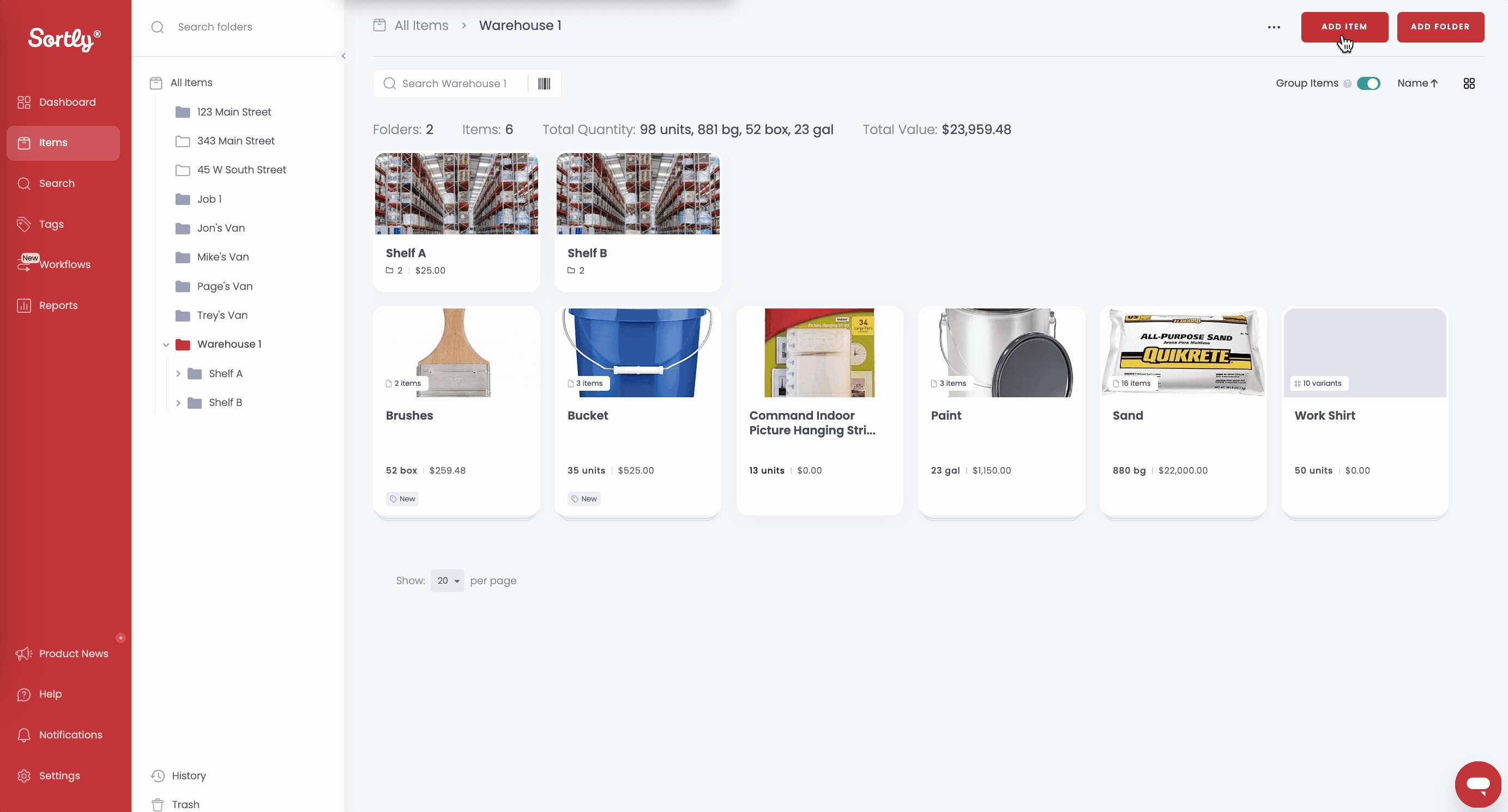
Task: Click the barcode scanner icon
Action: point(544,84)
